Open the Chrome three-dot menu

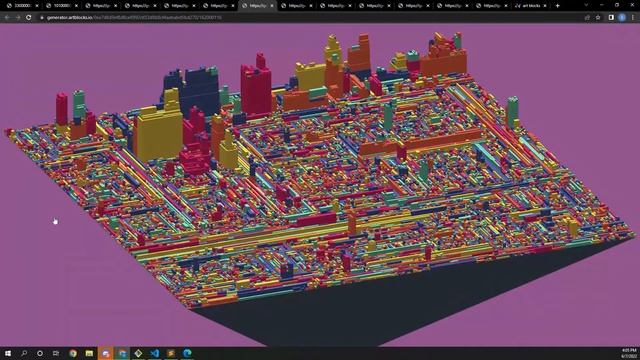633,18
